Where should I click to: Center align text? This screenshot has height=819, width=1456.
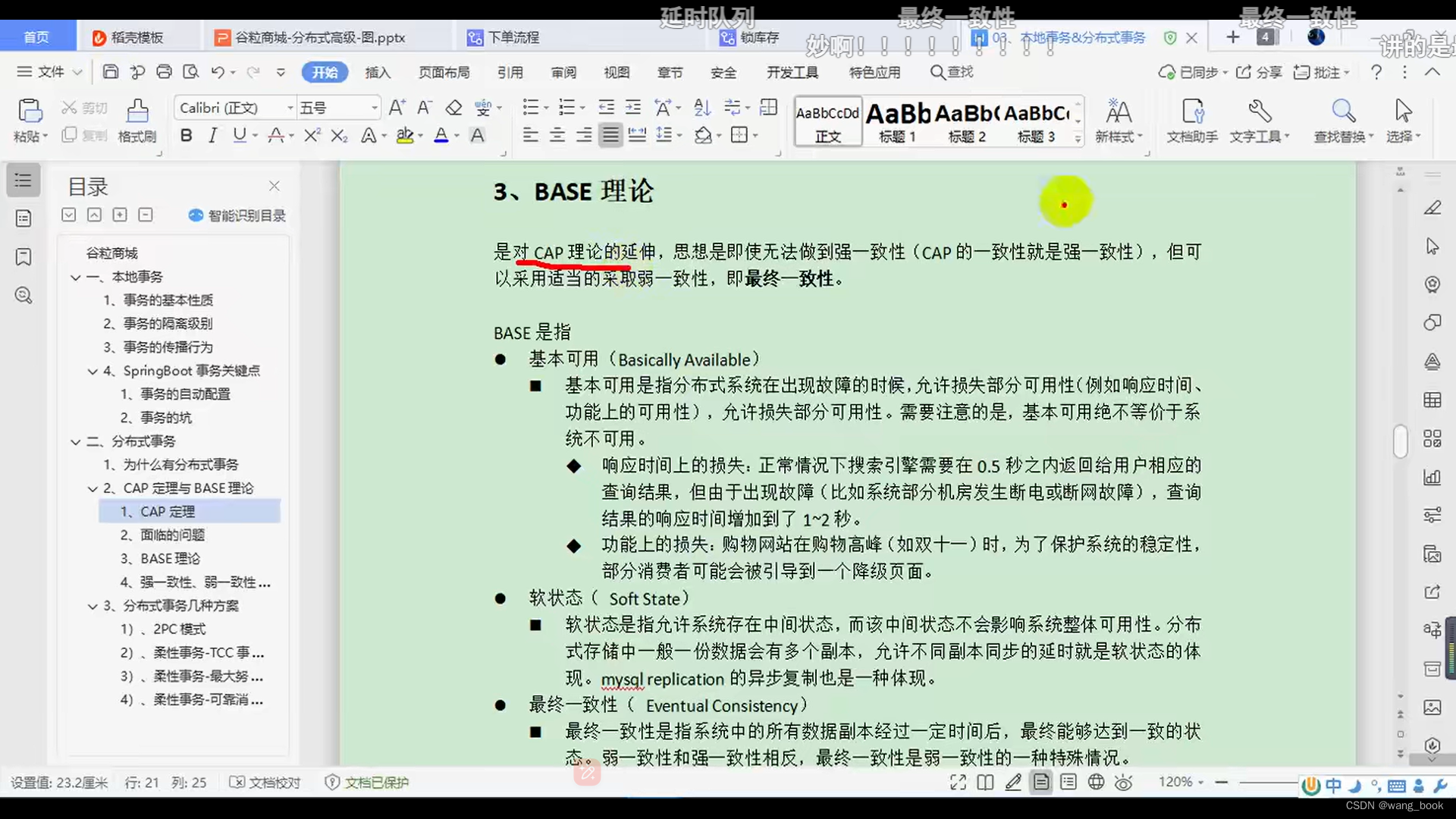tap(557, 136)
